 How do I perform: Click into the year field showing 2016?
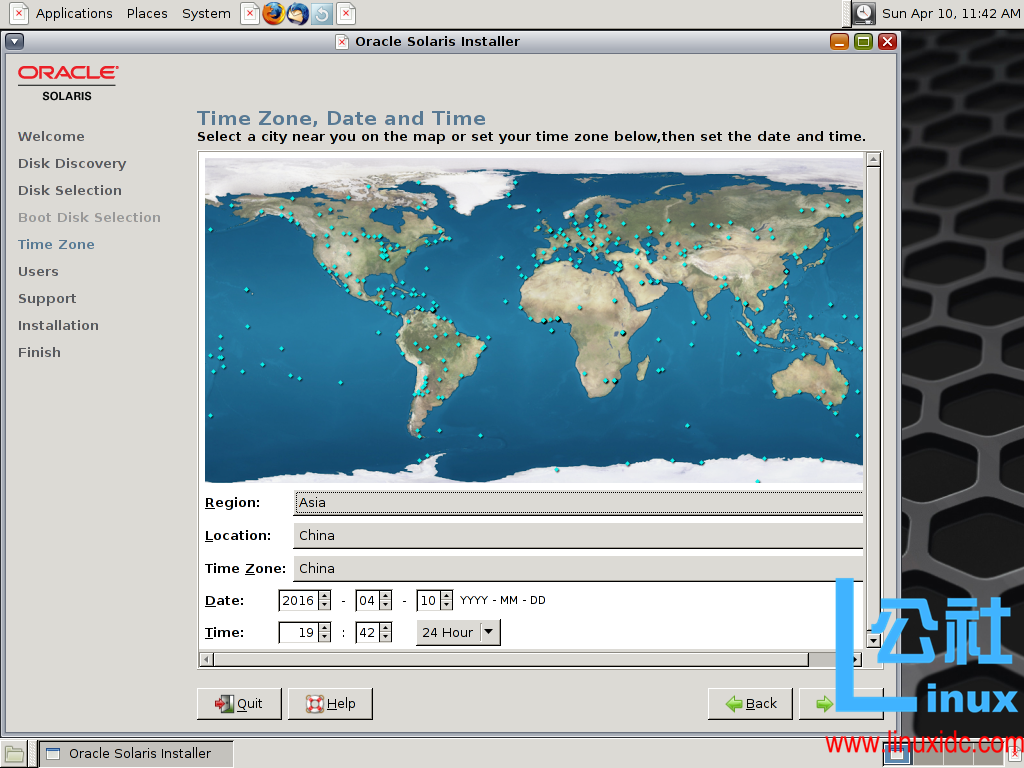coord(298,600)
